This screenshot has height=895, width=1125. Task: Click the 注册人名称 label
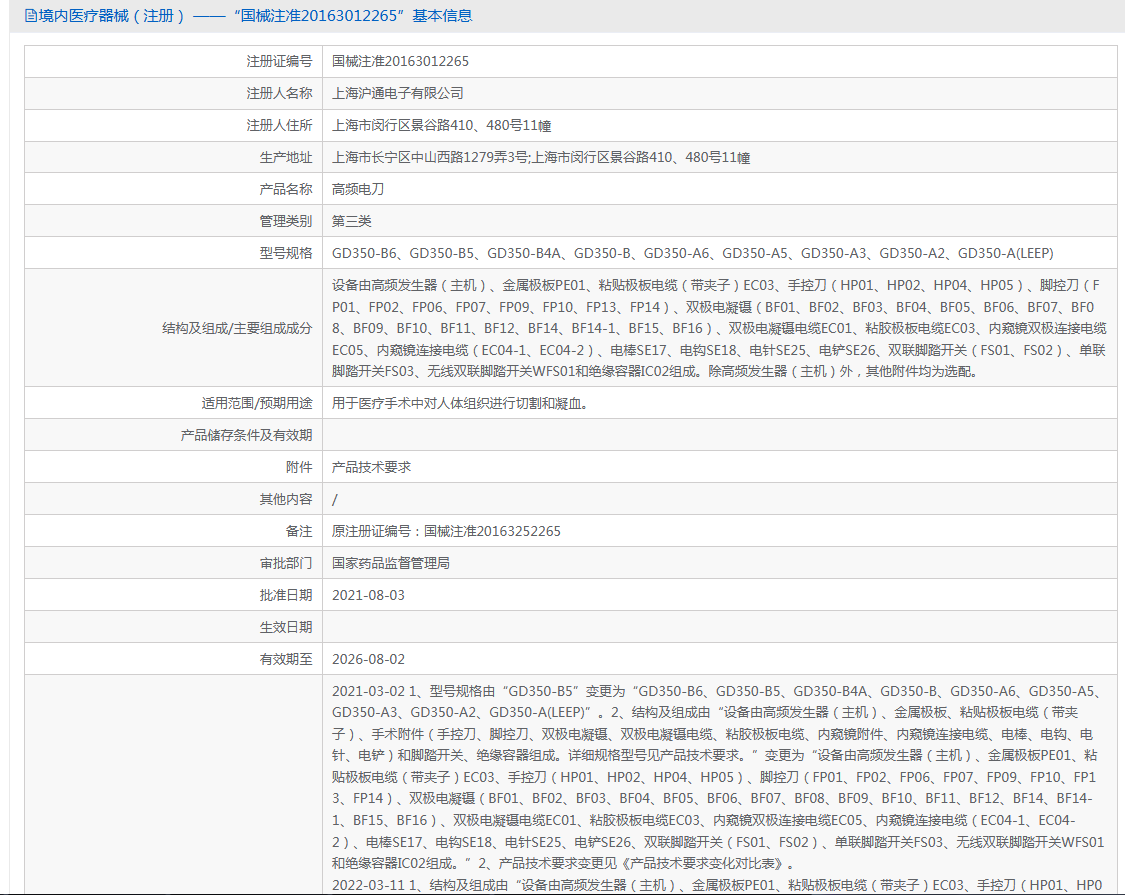coord(279,93)
